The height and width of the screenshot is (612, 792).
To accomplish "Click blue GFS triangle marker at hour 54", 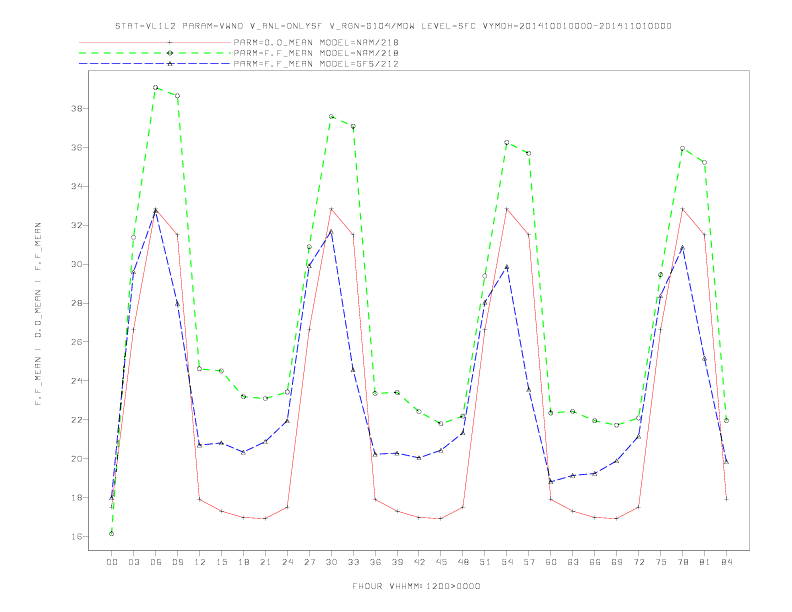I will [507, 267].
